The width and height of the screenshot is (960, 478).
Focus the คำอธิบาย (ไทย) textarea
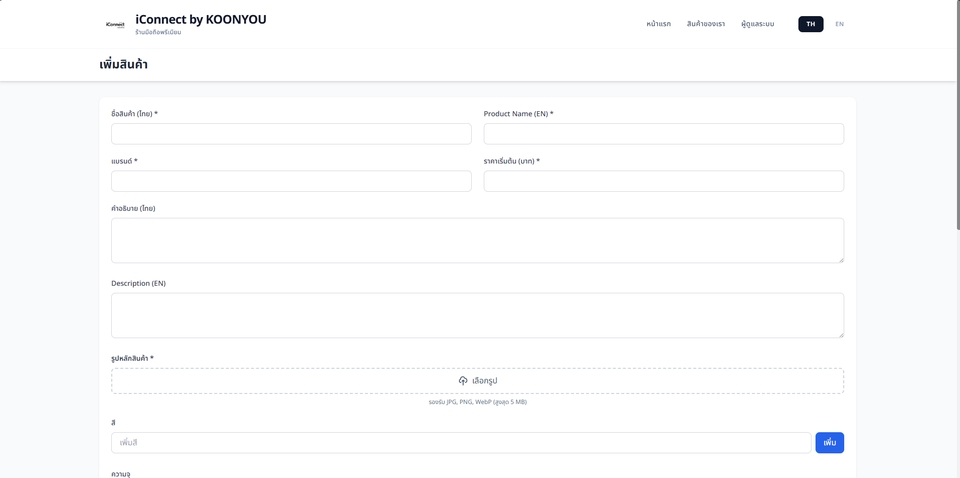click(477, 240)
